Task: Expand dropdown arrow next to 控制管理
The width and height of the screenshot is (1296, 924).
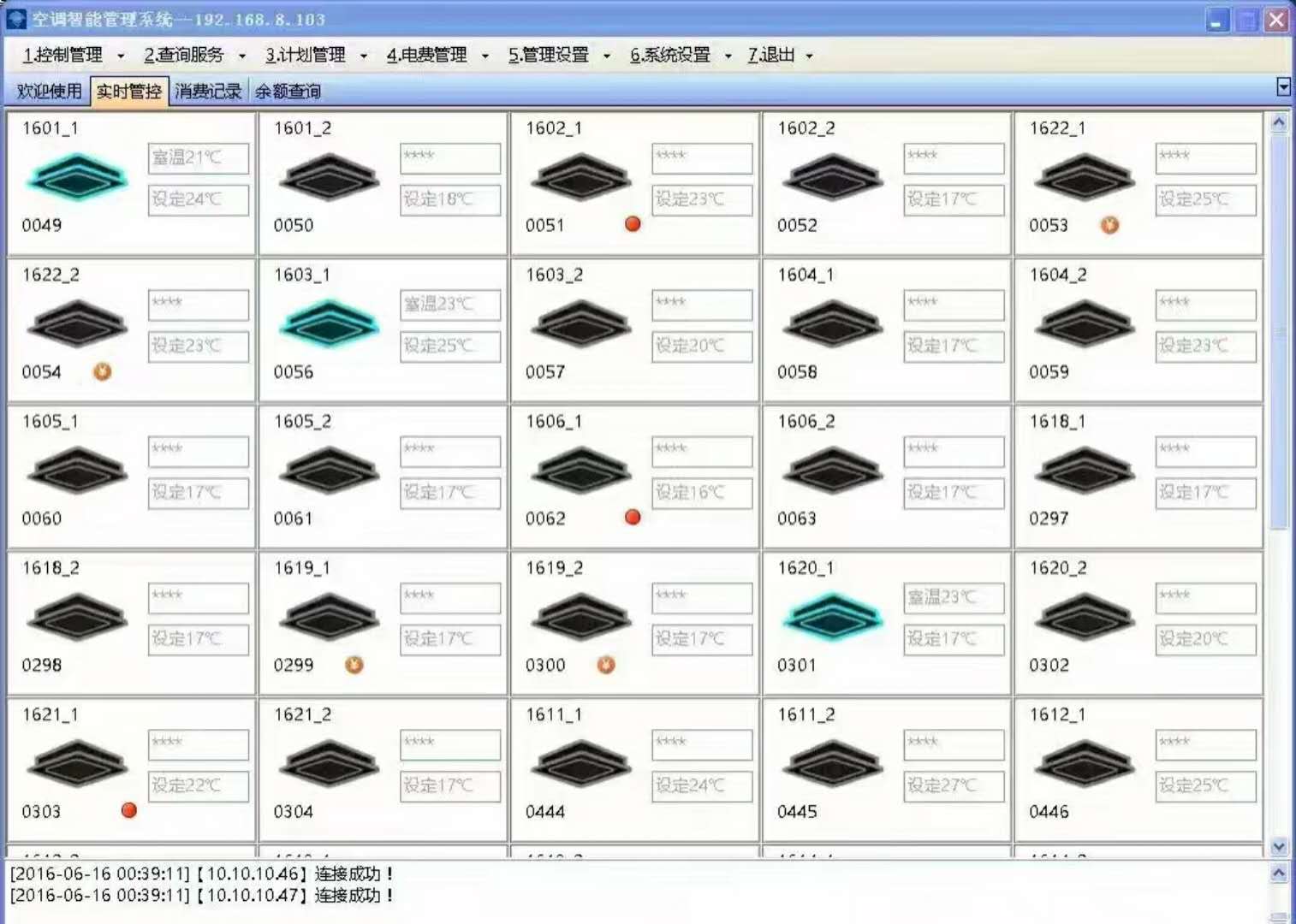Action: tap(121, 56)
